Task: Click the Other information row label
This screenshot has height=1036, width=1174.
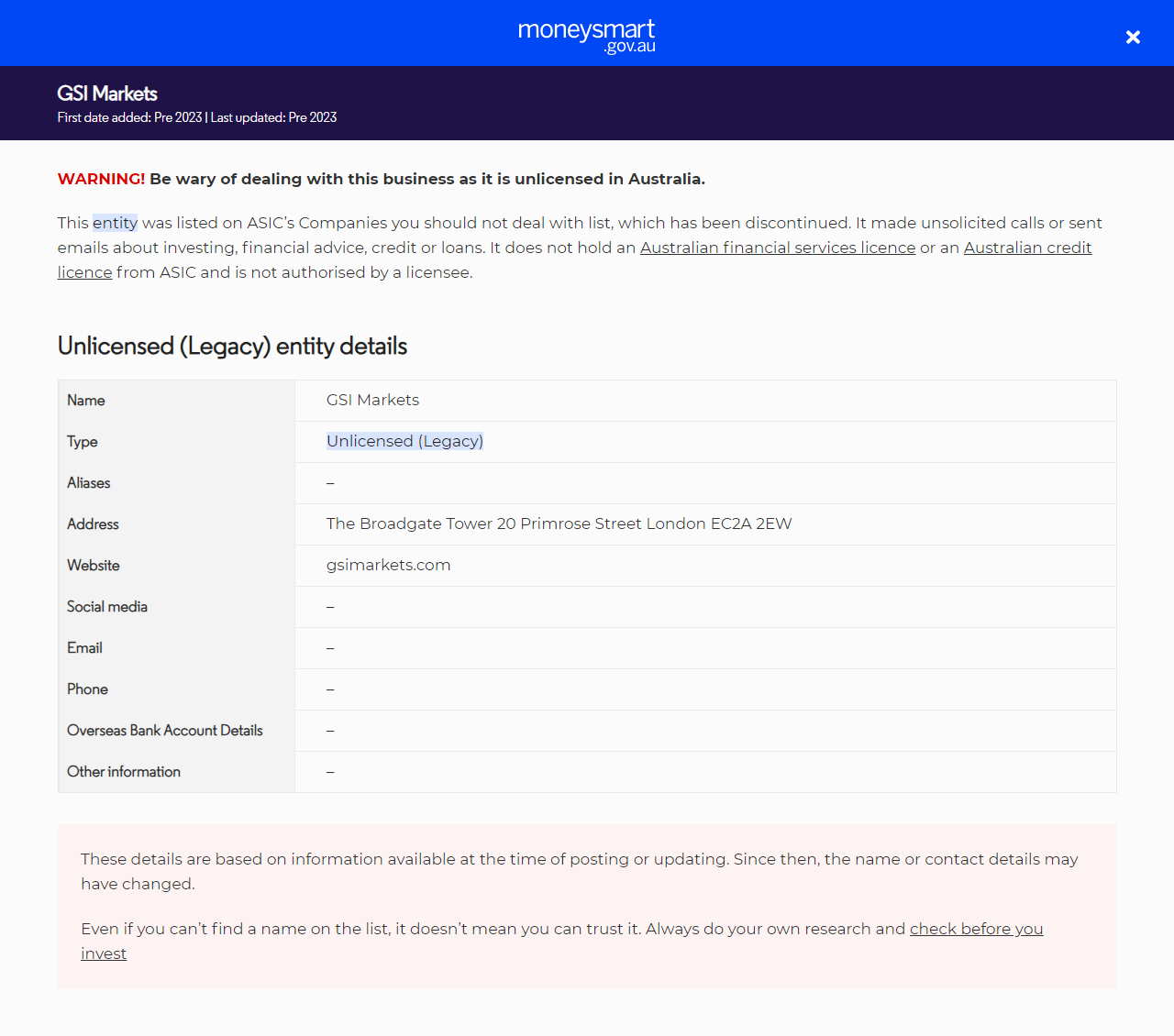Action: [123, 772]
